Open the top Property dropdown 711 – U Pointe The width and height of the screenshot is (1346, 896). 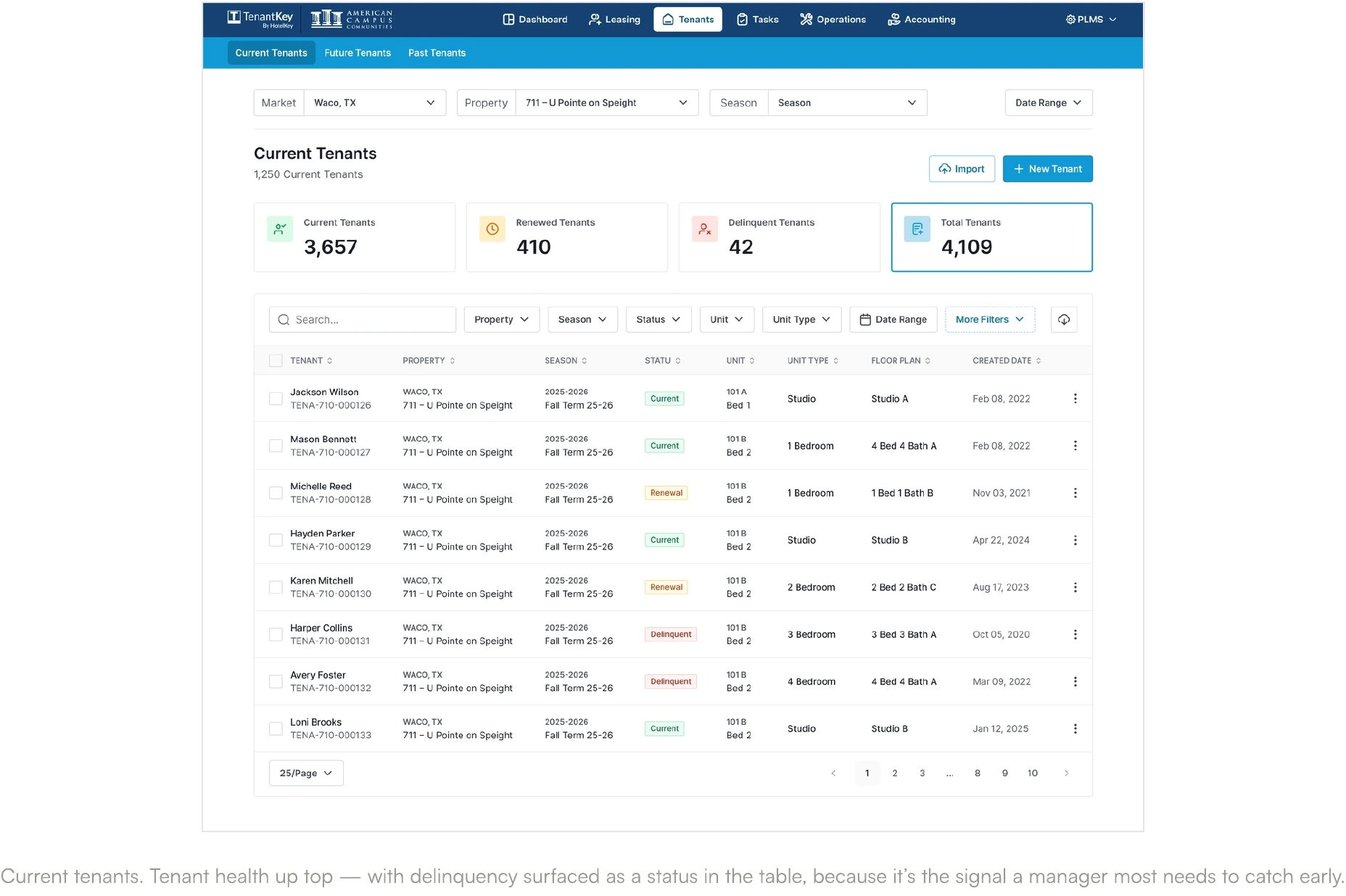tap(607, 103)
